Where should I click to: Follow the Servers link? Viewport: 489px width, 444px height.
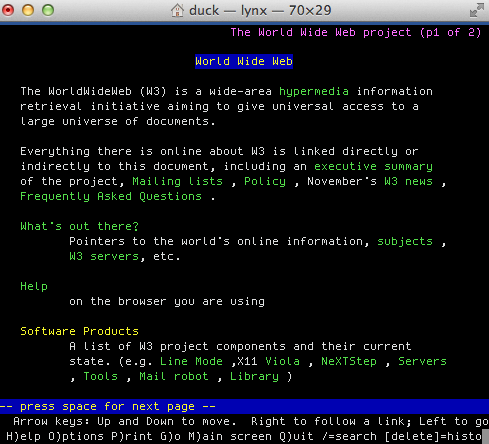click(x=422, y=361)
